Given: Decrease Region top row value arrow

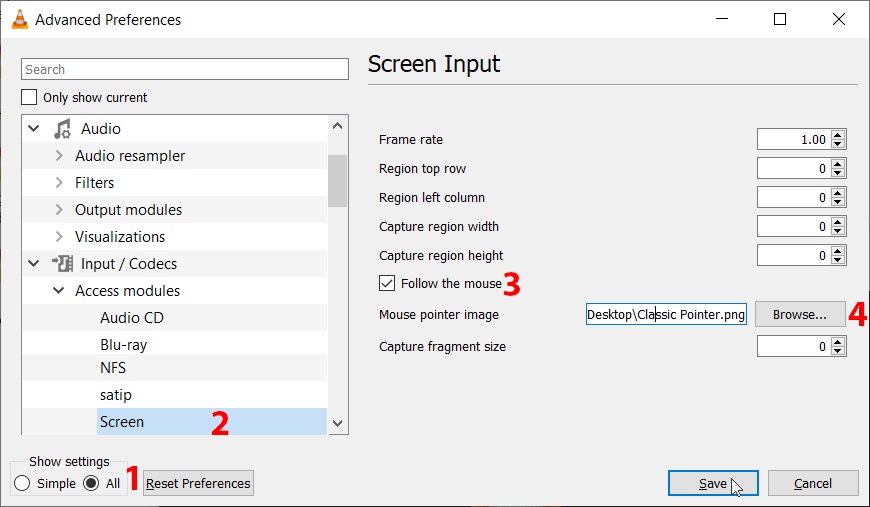Looking at the screenshot, I should click(838, 173).
